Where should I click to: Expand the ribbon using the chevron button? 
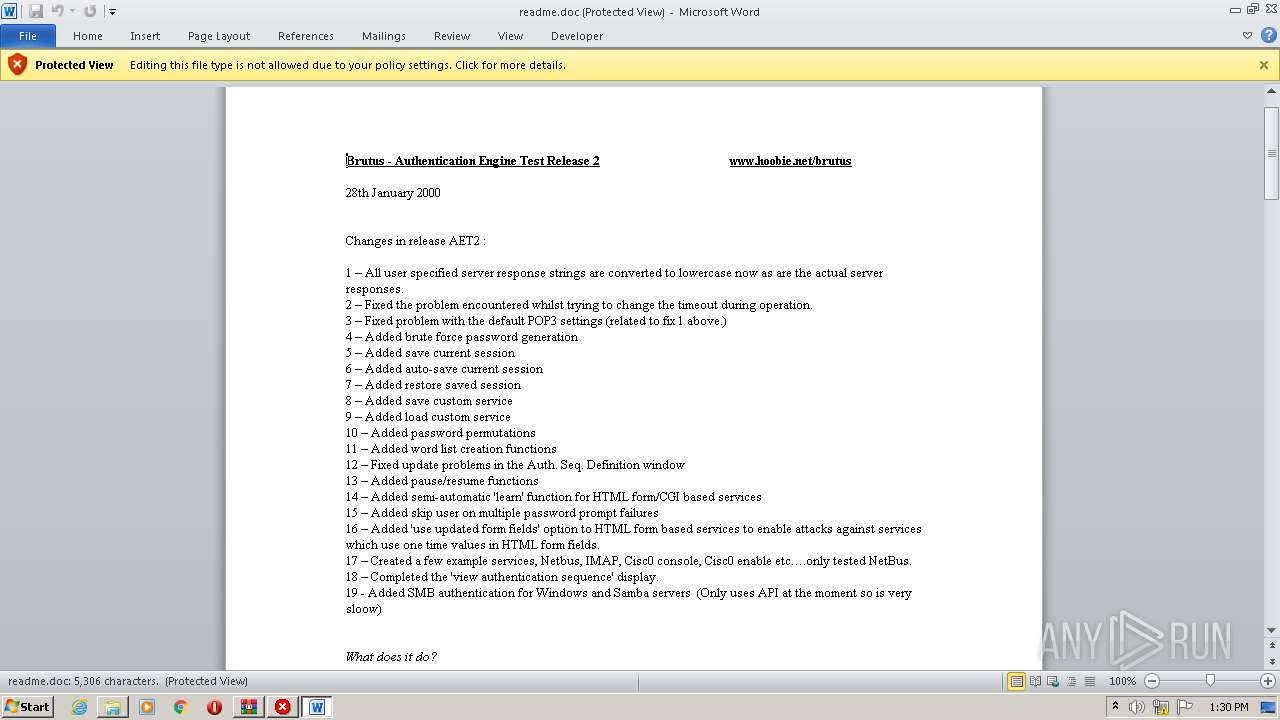(x=1247, y=36)
